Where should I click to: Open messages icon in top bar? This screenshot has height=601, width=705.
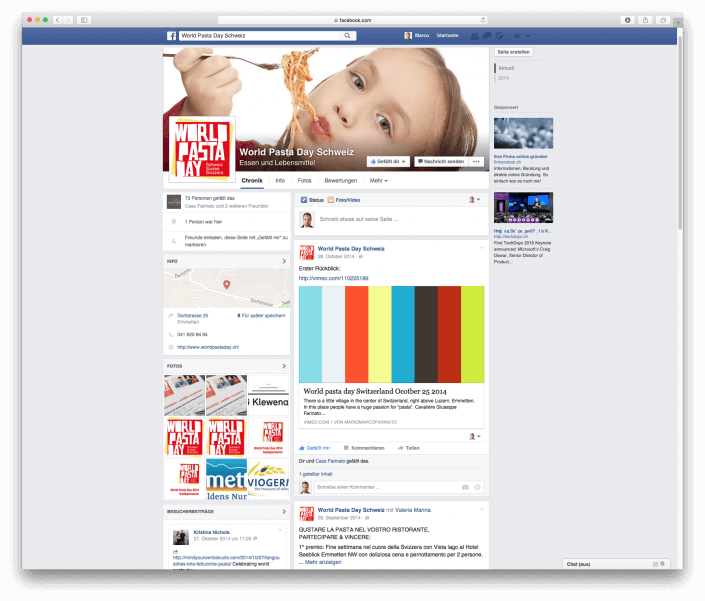point(487,36)
